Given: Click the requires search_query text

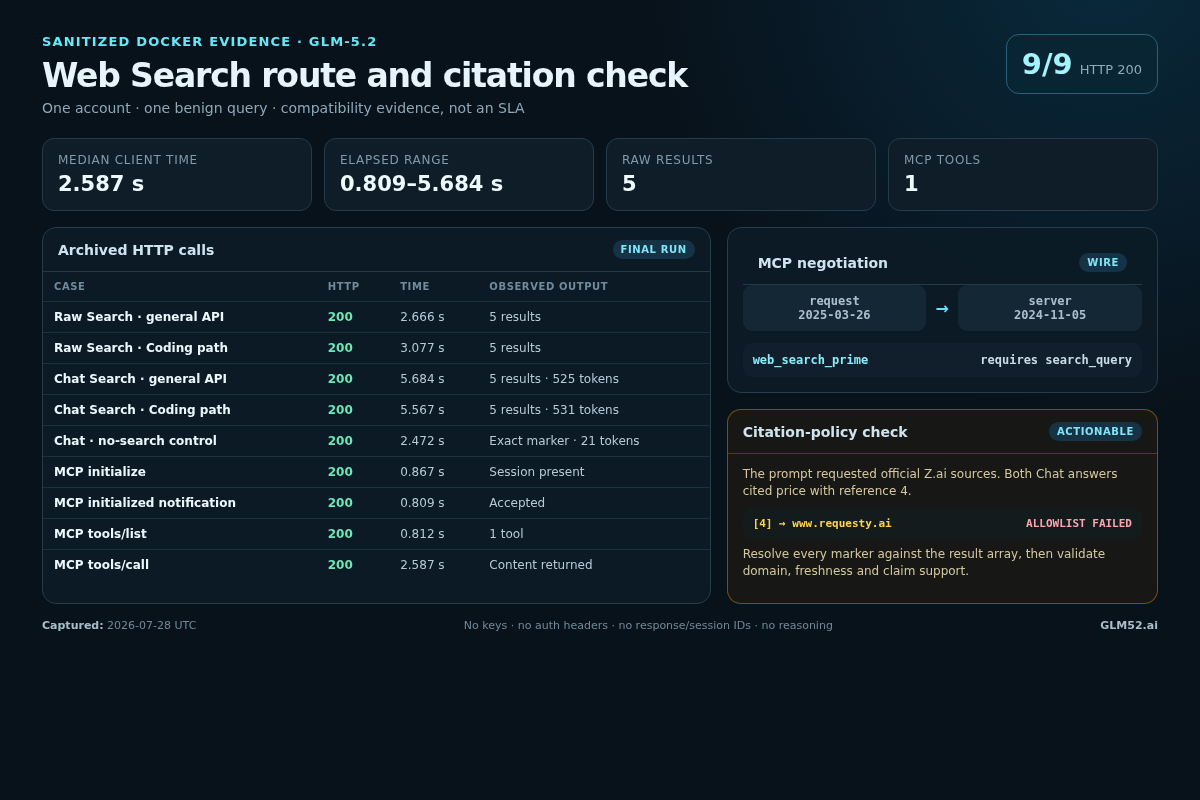Looking at the screenshot, I should (x=1056, y=360).
